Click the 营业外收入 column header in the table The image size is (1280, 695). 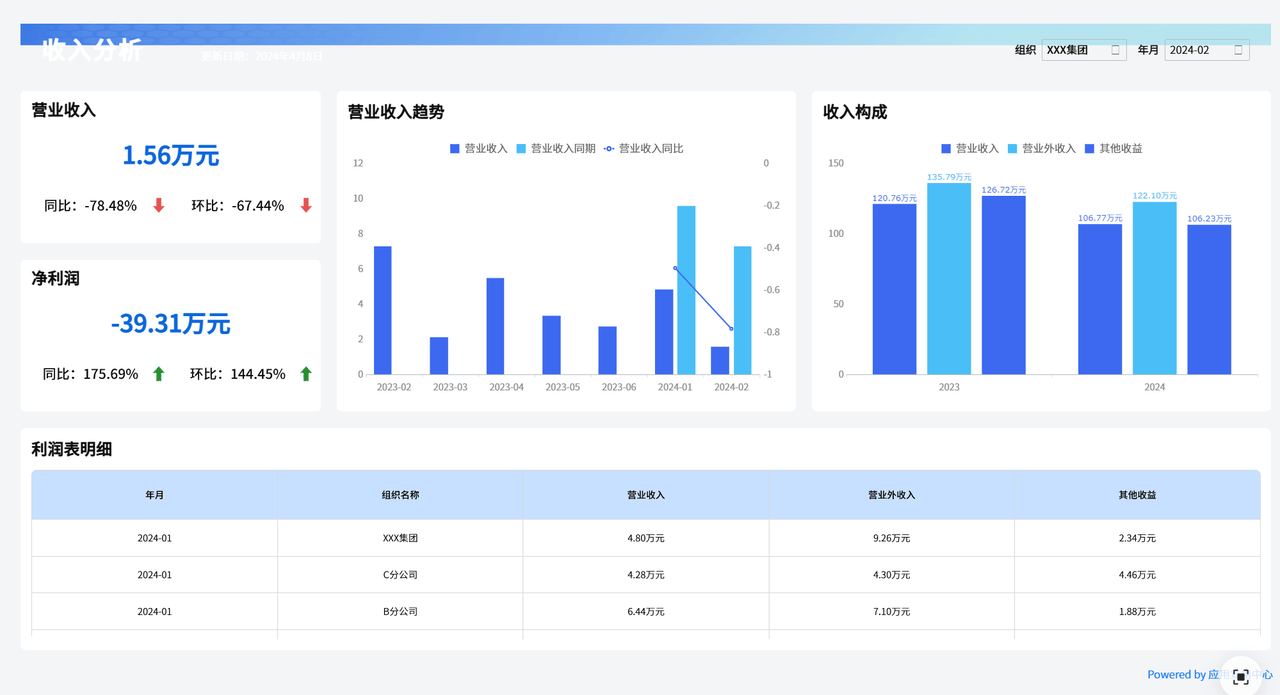(891, 495)
